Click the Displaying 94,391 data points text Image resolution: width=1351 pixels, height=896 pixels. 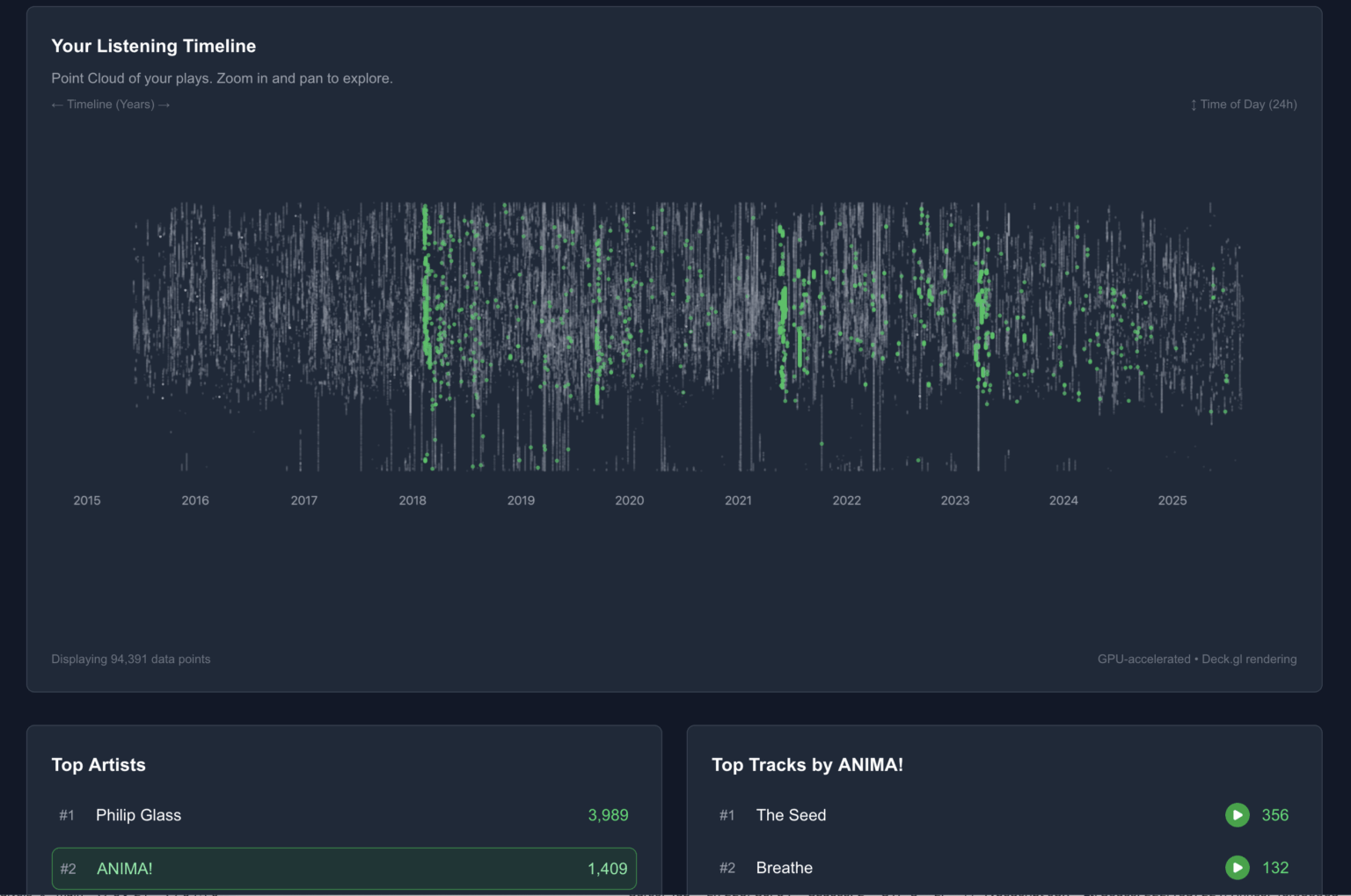click(131, 659)
